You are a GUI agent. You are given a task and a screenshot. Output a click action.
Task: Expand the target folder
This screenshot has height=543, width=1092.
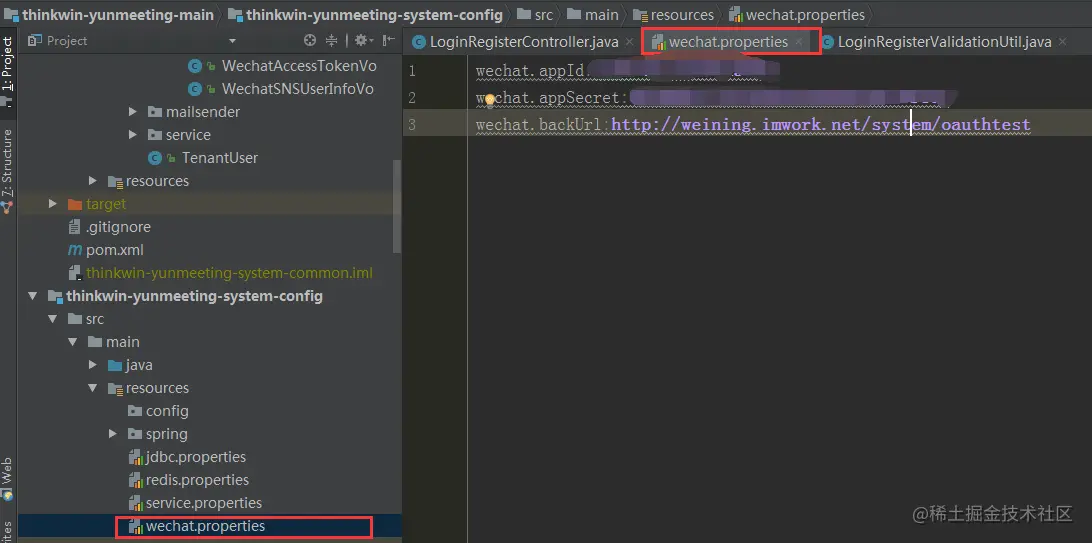(52, 204)
